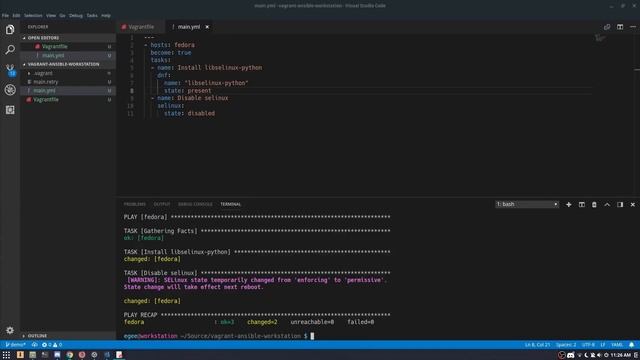Open the Debug menu
Screen dimensions: 640x360
point(76,16)
